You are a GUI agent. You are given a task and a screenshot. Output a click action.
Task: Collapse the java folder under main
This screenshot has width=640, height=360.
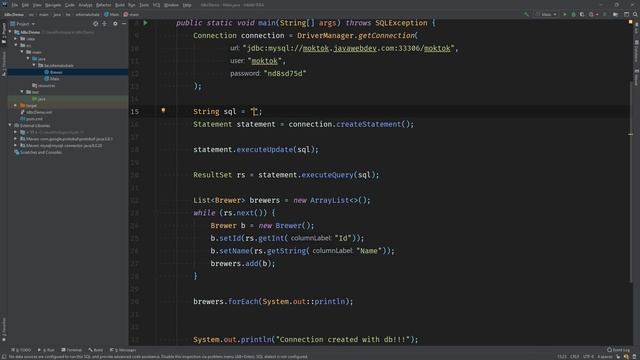pyautogui.click(x=28, y=59)
